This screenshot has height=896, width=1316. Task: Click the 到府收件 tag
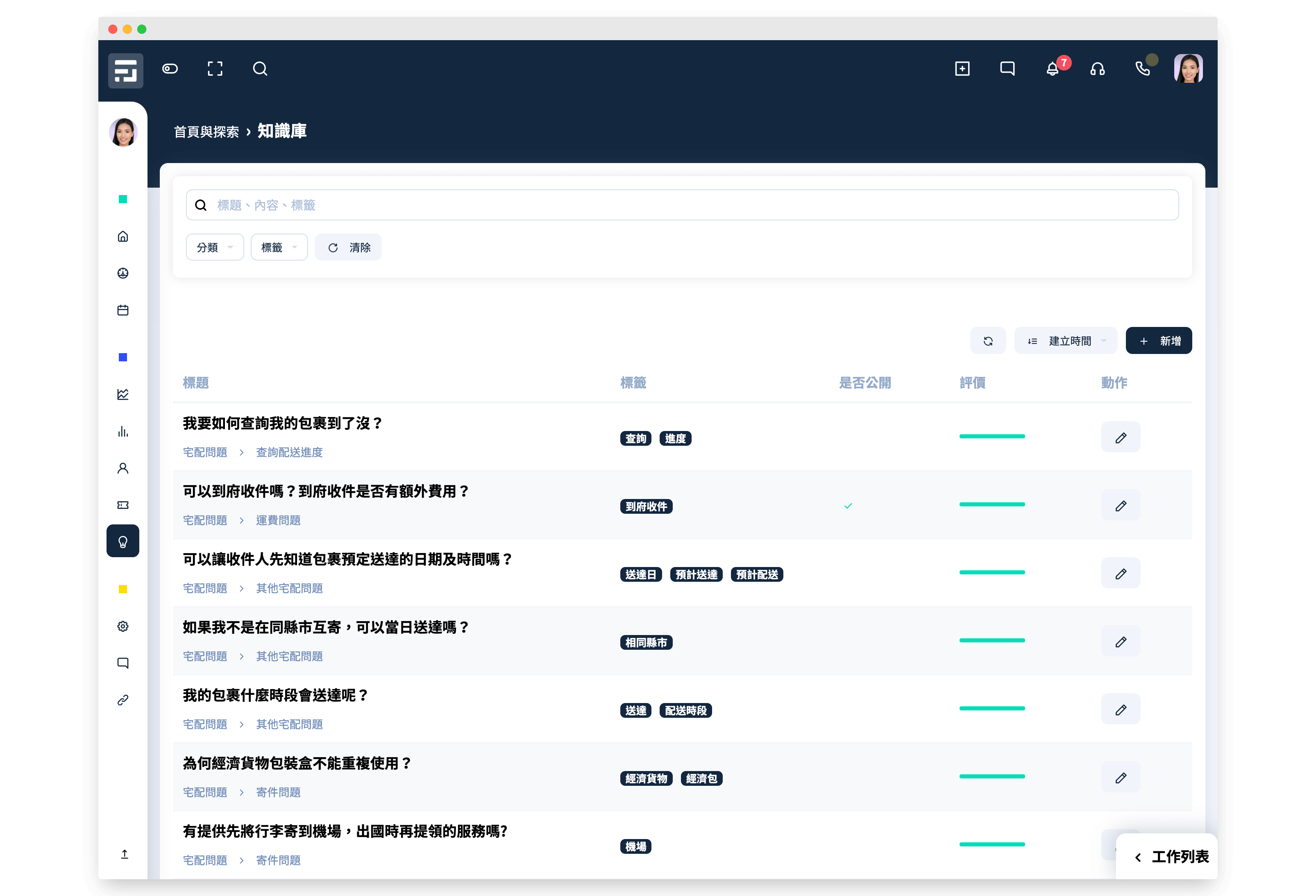(646, 506)
